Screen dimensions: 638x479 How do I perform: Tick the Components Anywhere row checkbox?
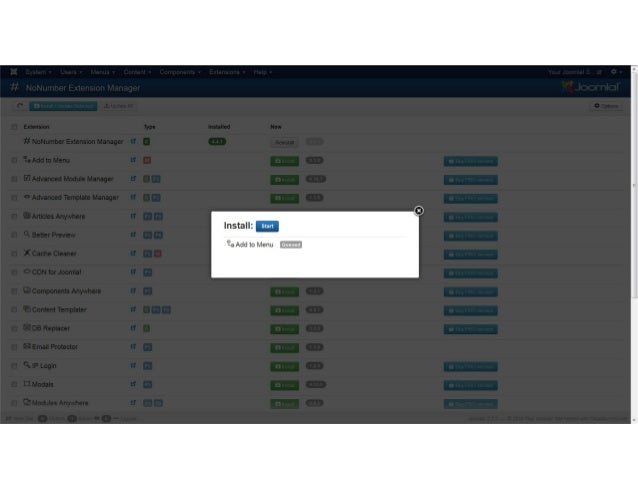pyautogui.click(x=14, y=291)
